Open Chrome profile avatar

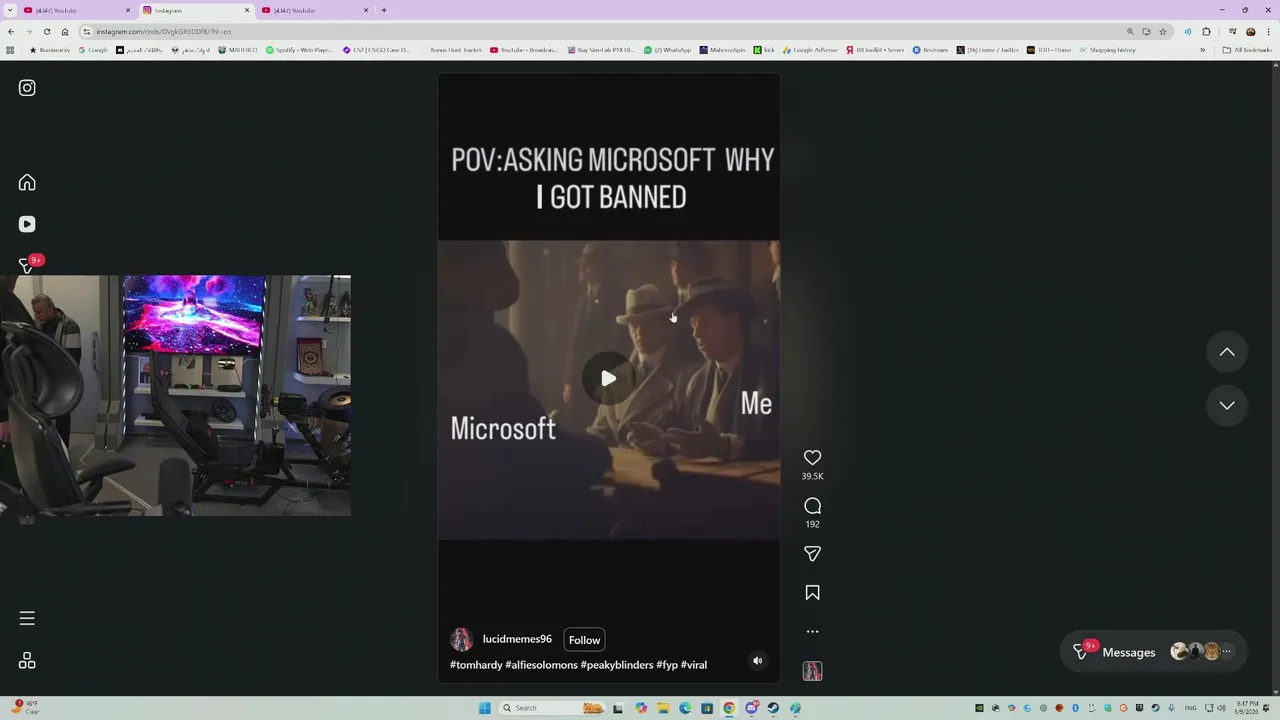pos(1250,31)
